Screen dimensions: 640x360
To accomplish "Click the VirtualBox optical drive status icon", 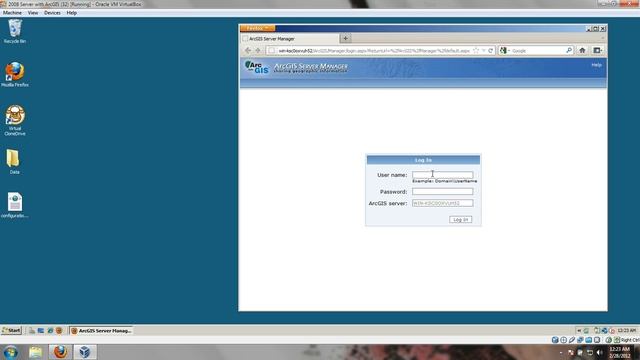I will 563,340.
